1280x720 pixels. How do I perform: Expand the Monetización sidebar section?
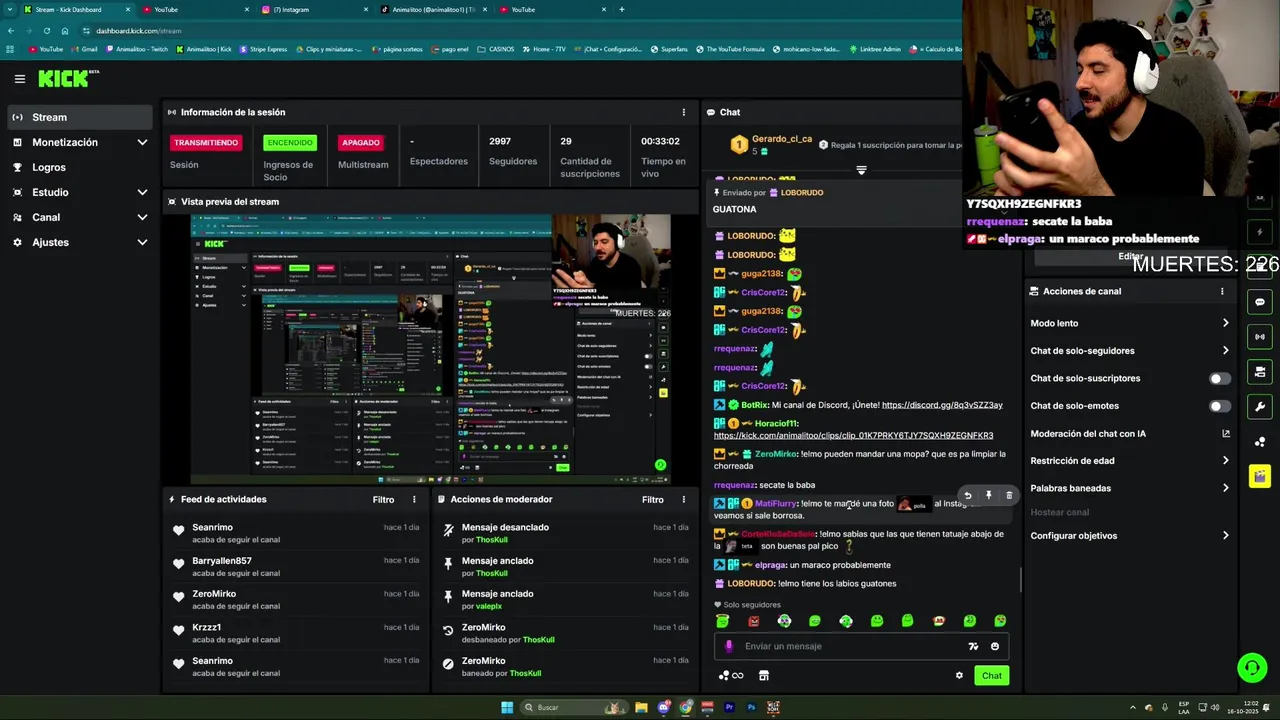click(x=80, y=142)
